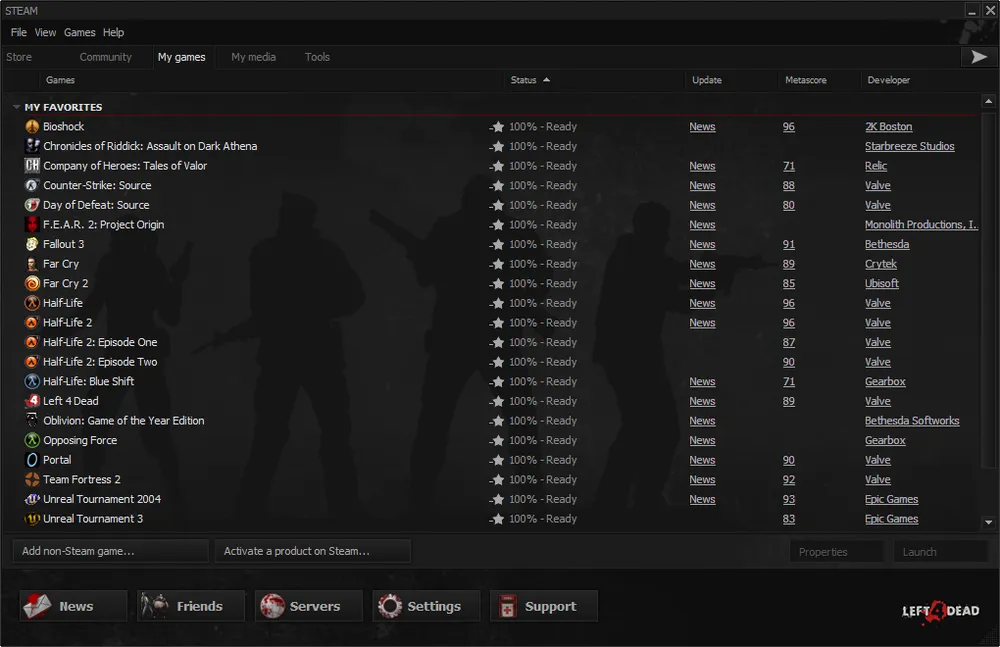This screenshot has height=647, width=1000.
Task: Open Metascore 96 link for Bioshock
Action: (x=789, y=127)
